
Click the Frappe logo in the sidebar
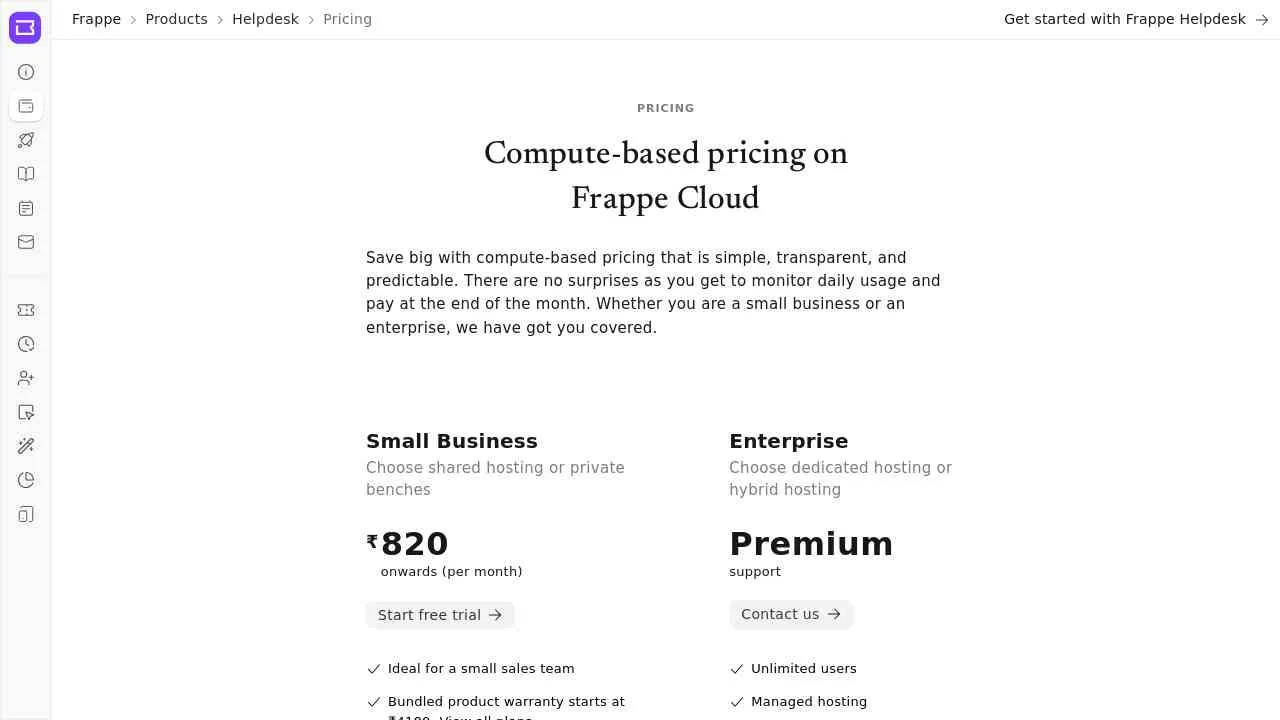coord(25,27)
